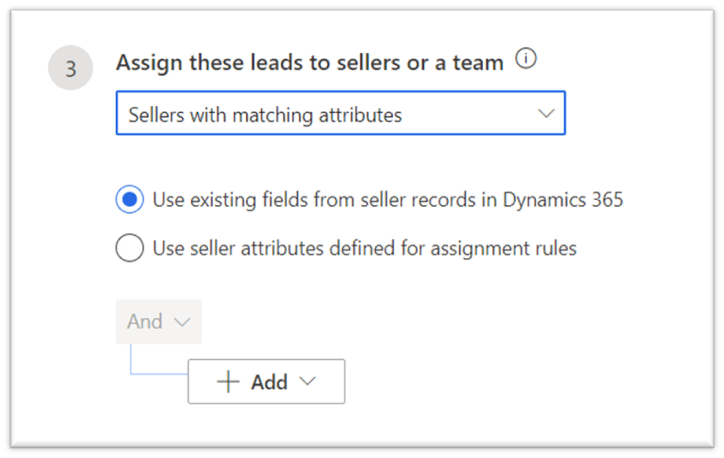
Task: Select the seller attributes radio button circle
Action: click(x=129, y=248)
